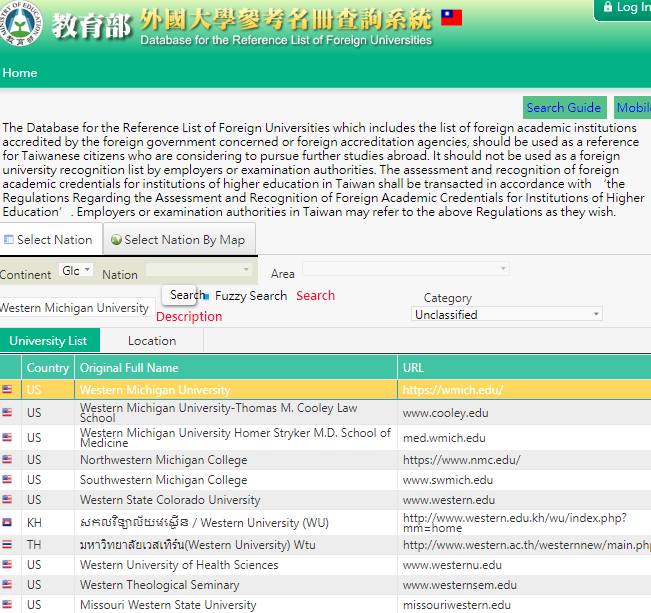Click the Original Full Name column header
651x613 pixels.
click(236, 368)
